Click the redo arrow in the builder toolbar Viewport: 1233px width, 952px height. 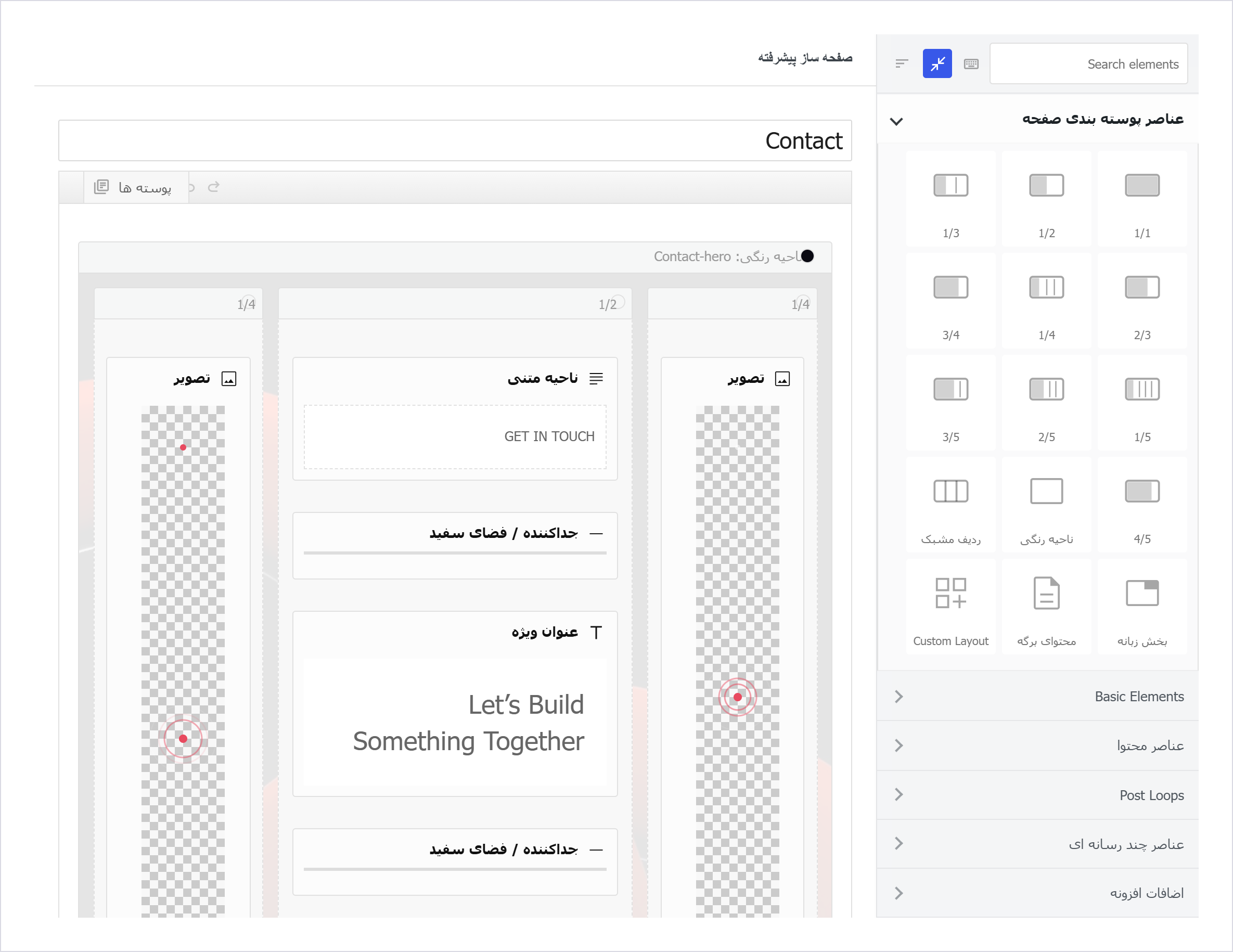pos(213,187)
